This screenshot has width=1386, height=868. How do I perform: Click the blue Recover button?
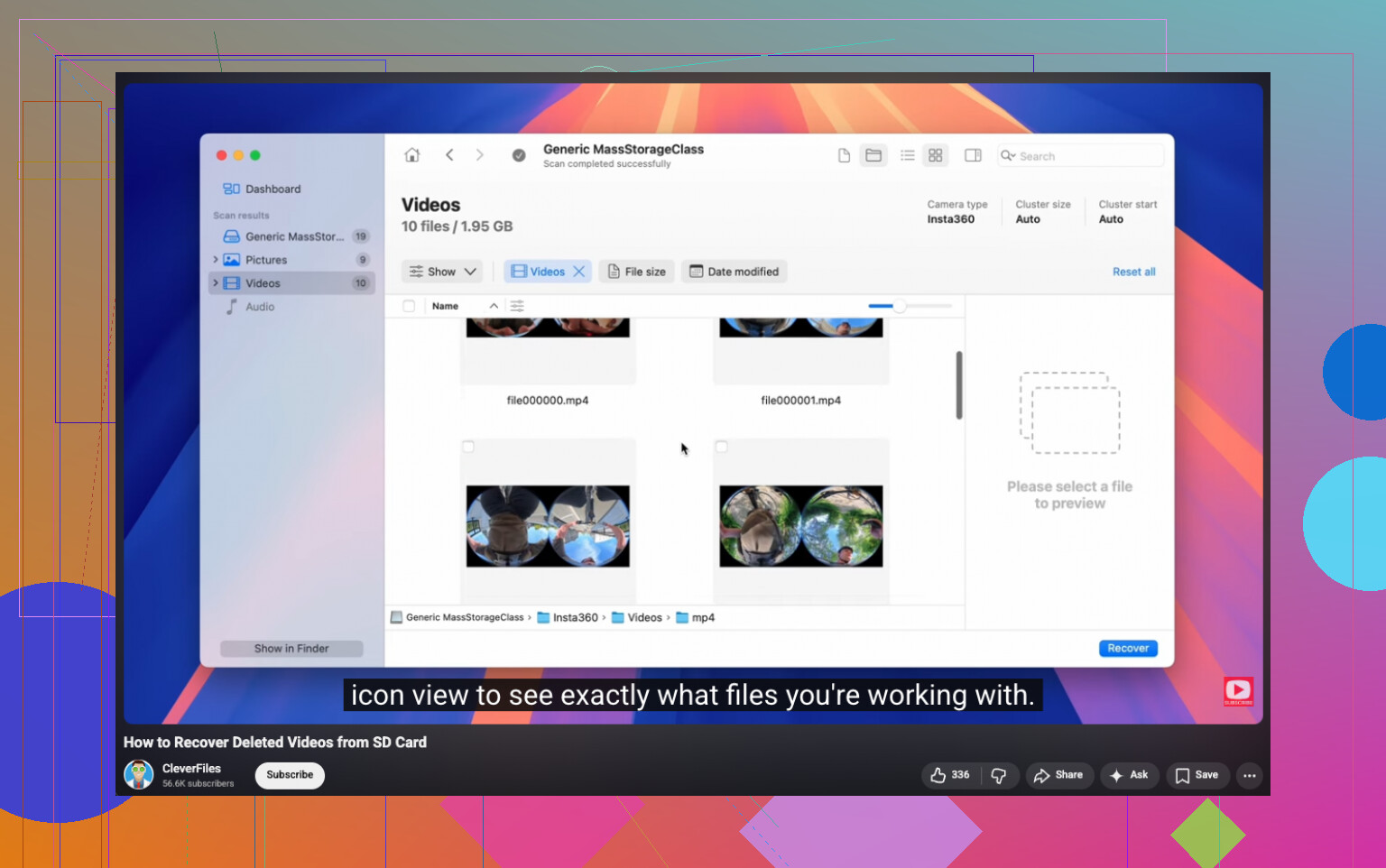coord(1128,649)
